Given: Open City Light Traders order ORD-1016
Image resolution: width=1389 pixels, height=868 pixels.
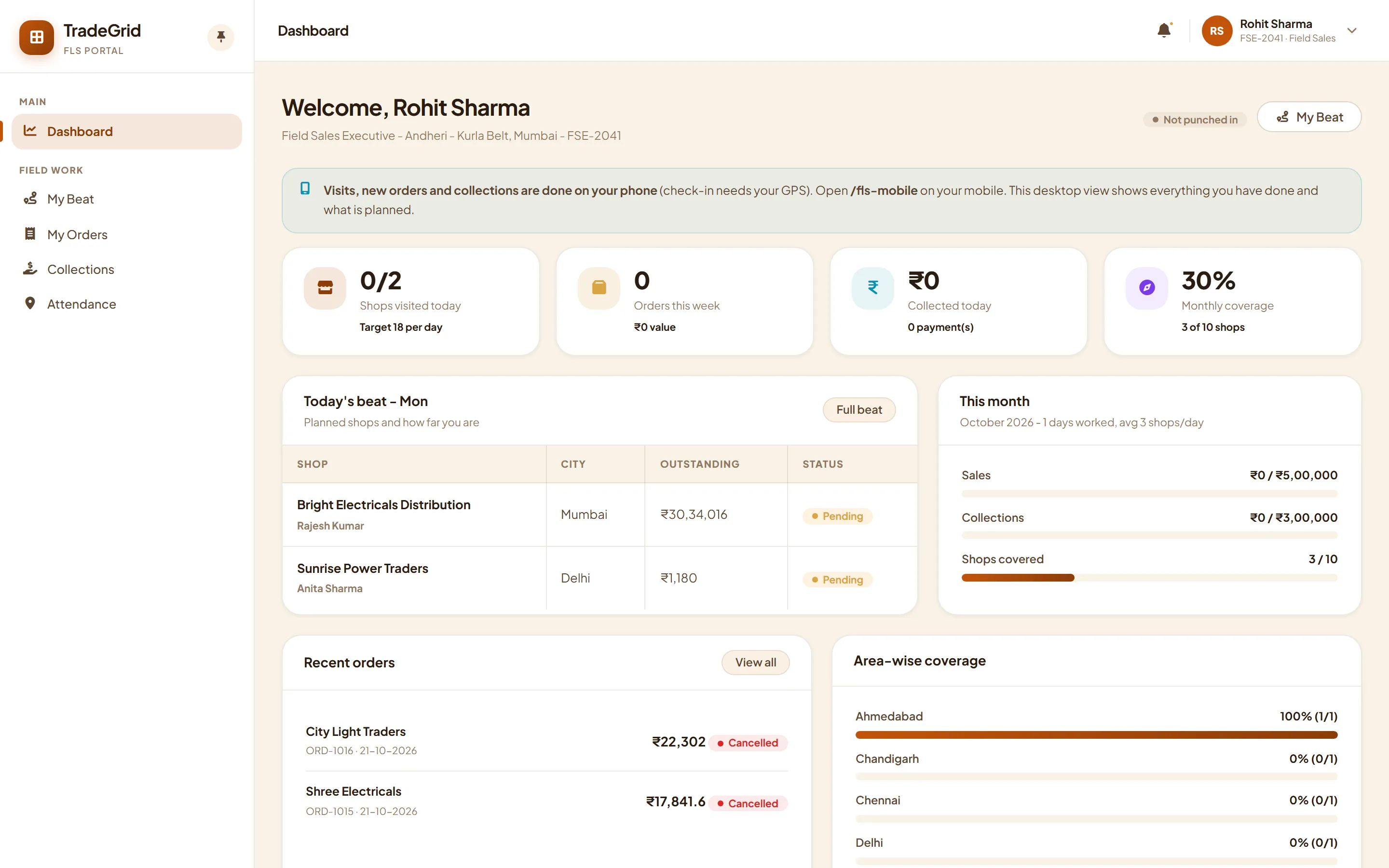Looking at the screenshot, I should click(546, 741).
